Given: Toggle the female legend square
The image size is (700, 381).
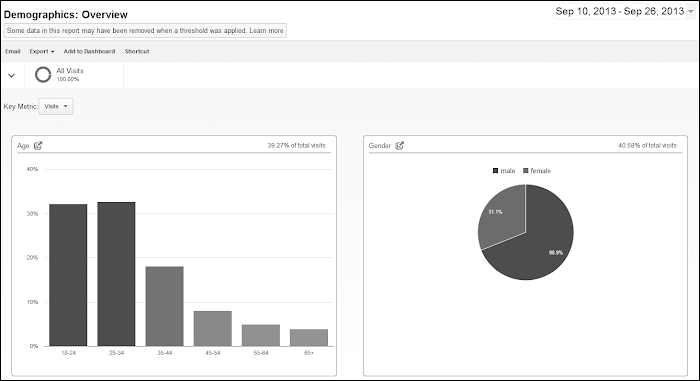Looking at the screenshot, I should 525,171.
